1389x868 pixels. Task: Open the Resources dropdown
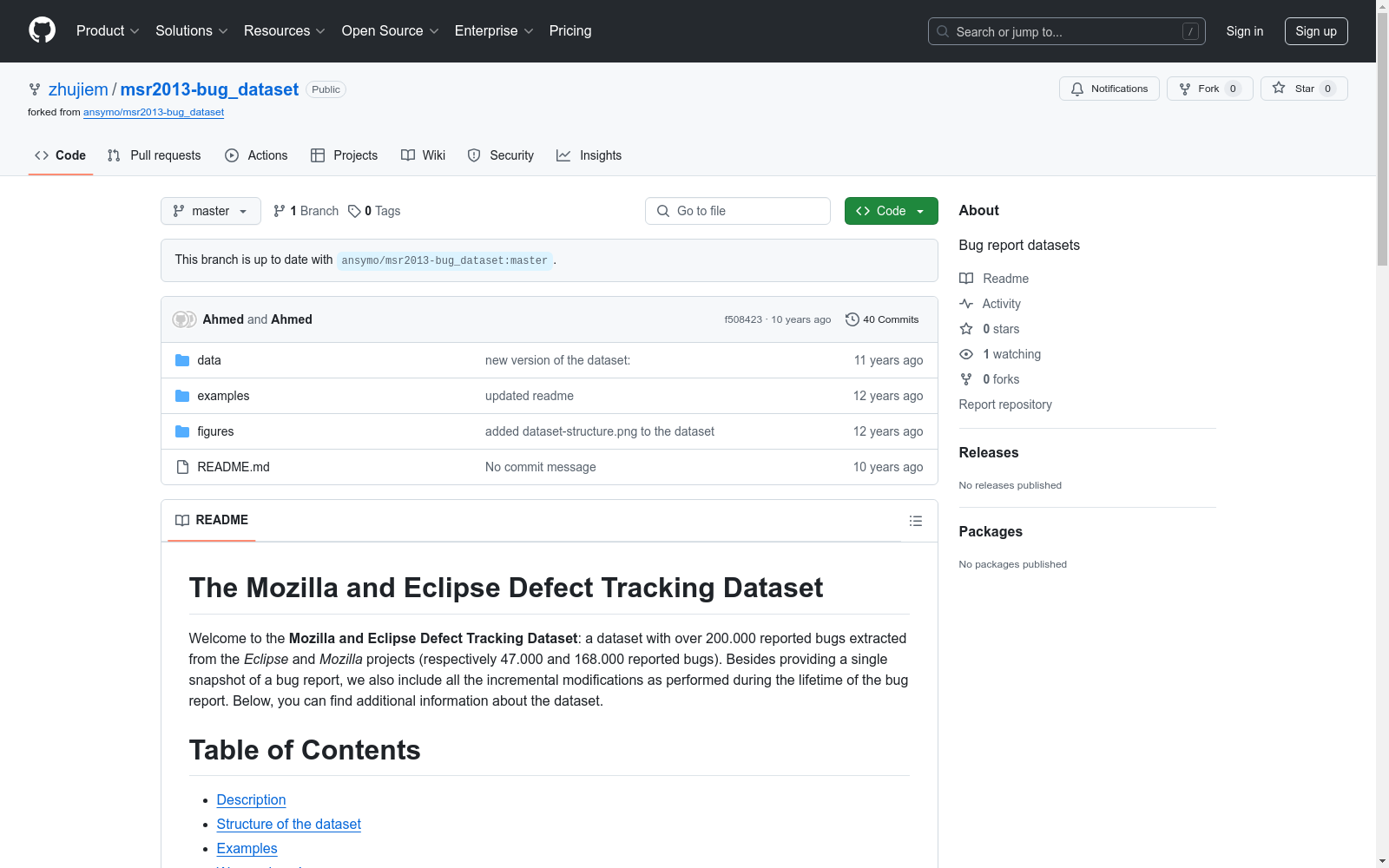pyautogui.click(x=285, y=31)
